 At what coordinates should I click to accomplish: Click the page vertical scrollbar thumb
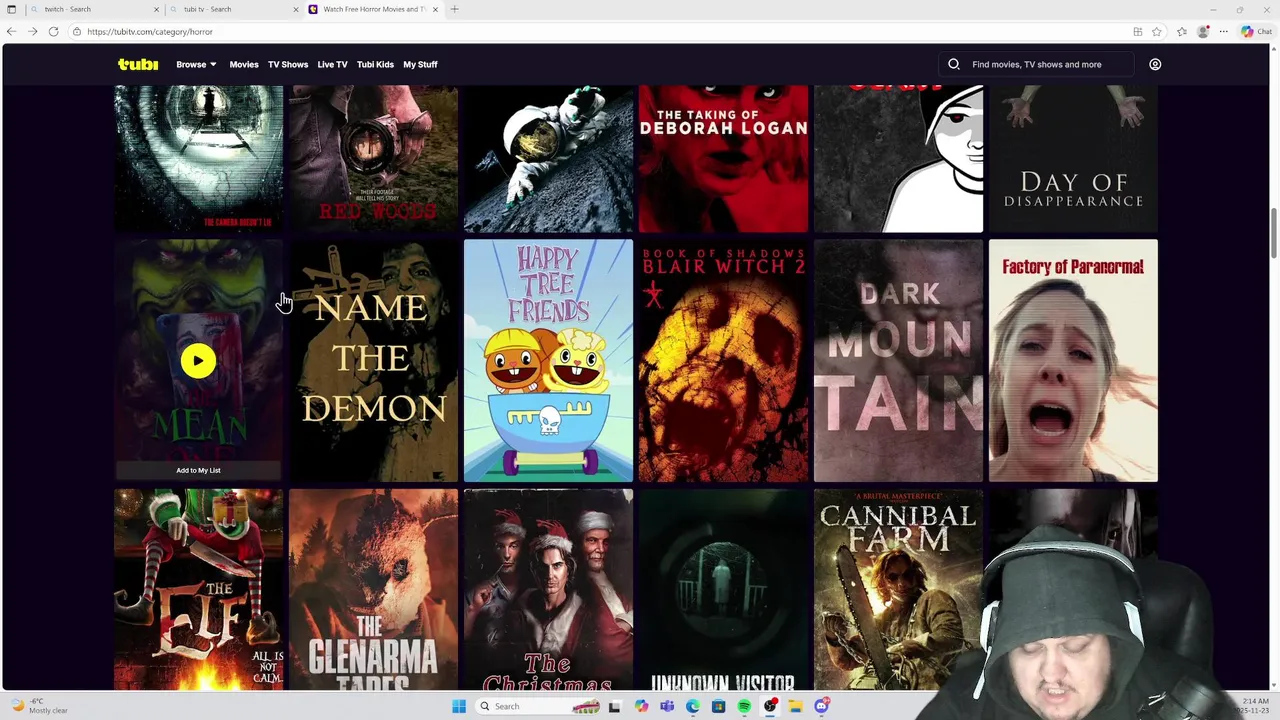coord(1274,232)
